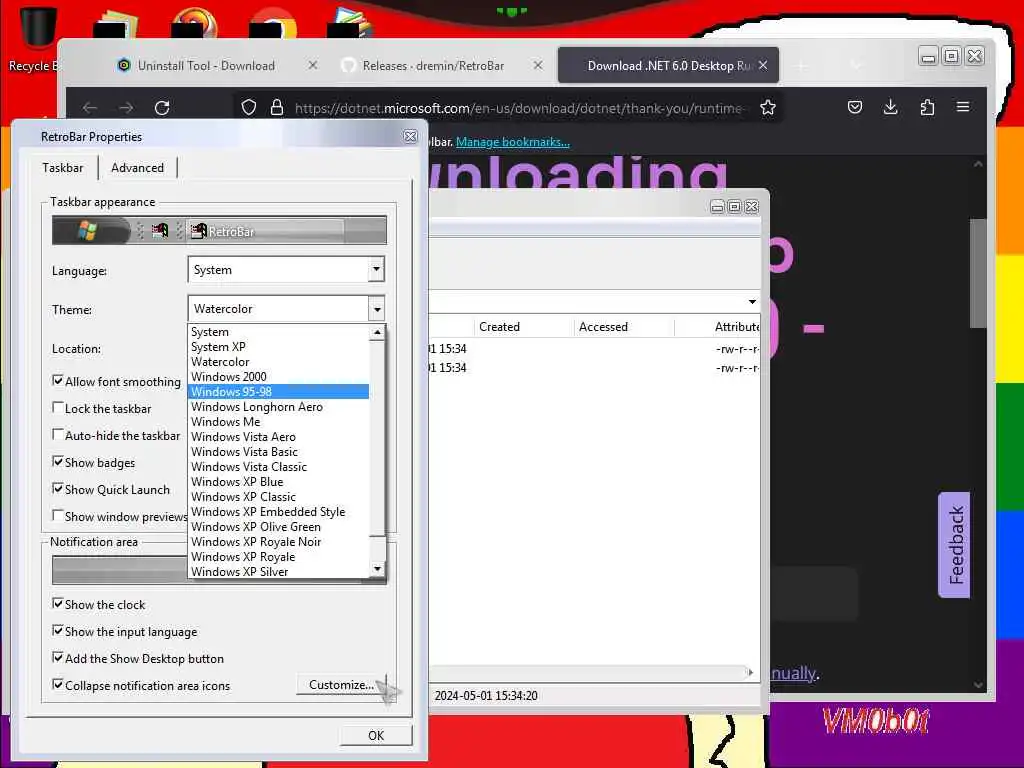Pick Windows XP Classic theme

coord(278,497)
